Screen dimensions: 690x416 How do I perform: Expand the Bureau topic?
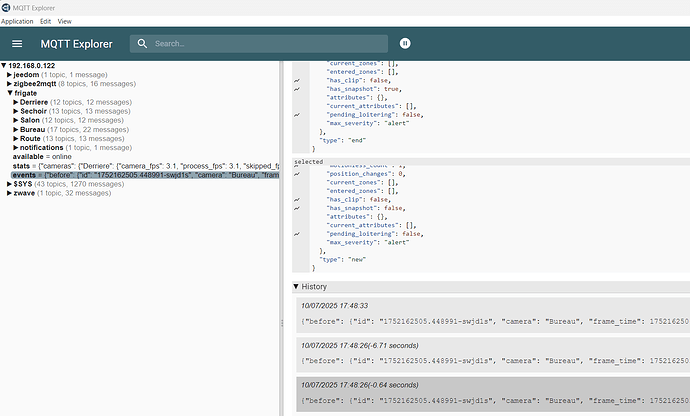click(16, 129)
